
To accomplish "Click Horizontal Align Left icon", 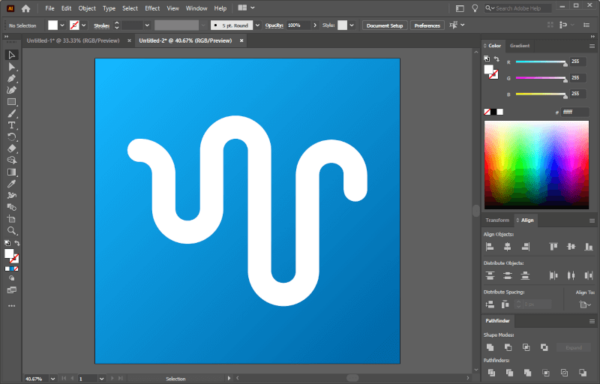I will coord(490,247).
